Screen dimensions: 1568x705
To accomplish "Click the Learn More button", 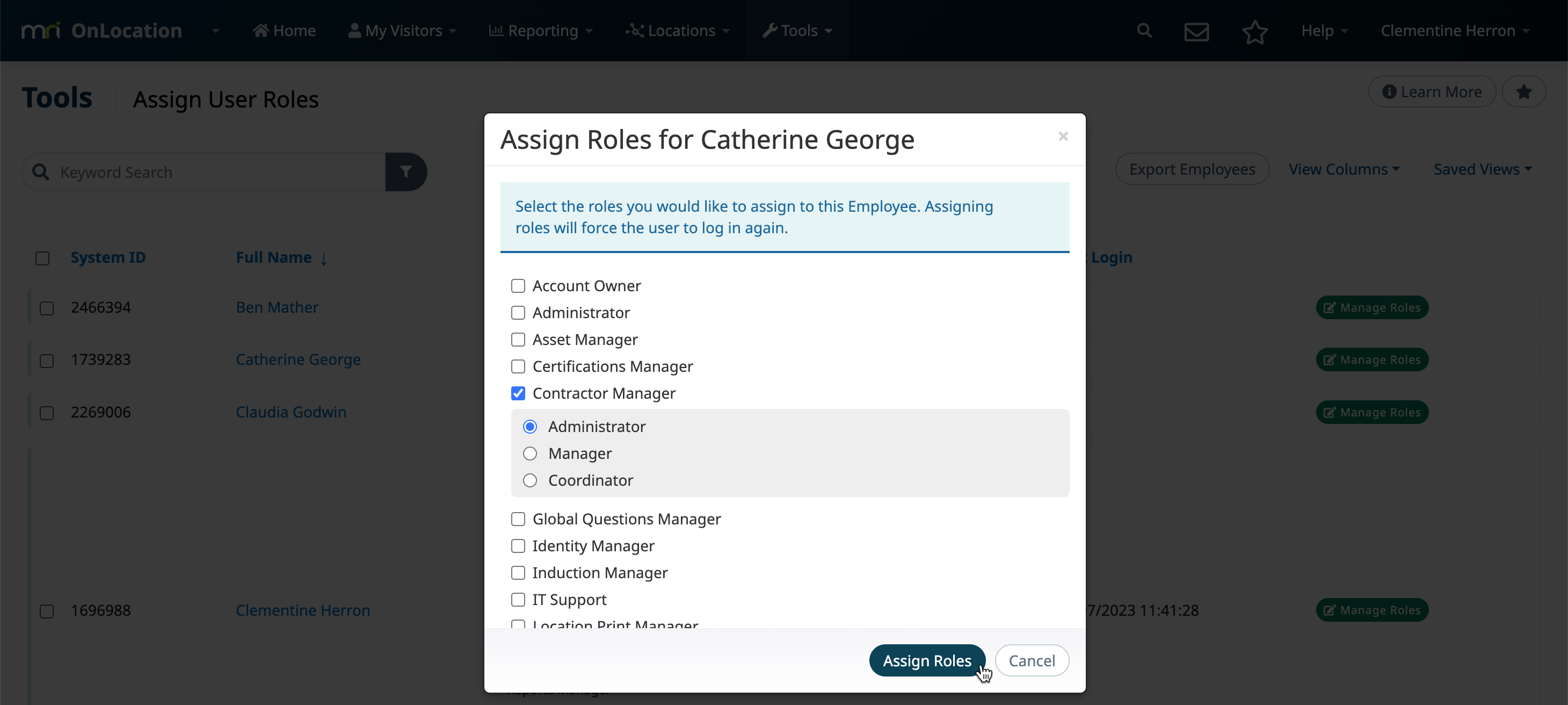I will coord(1432,91).
